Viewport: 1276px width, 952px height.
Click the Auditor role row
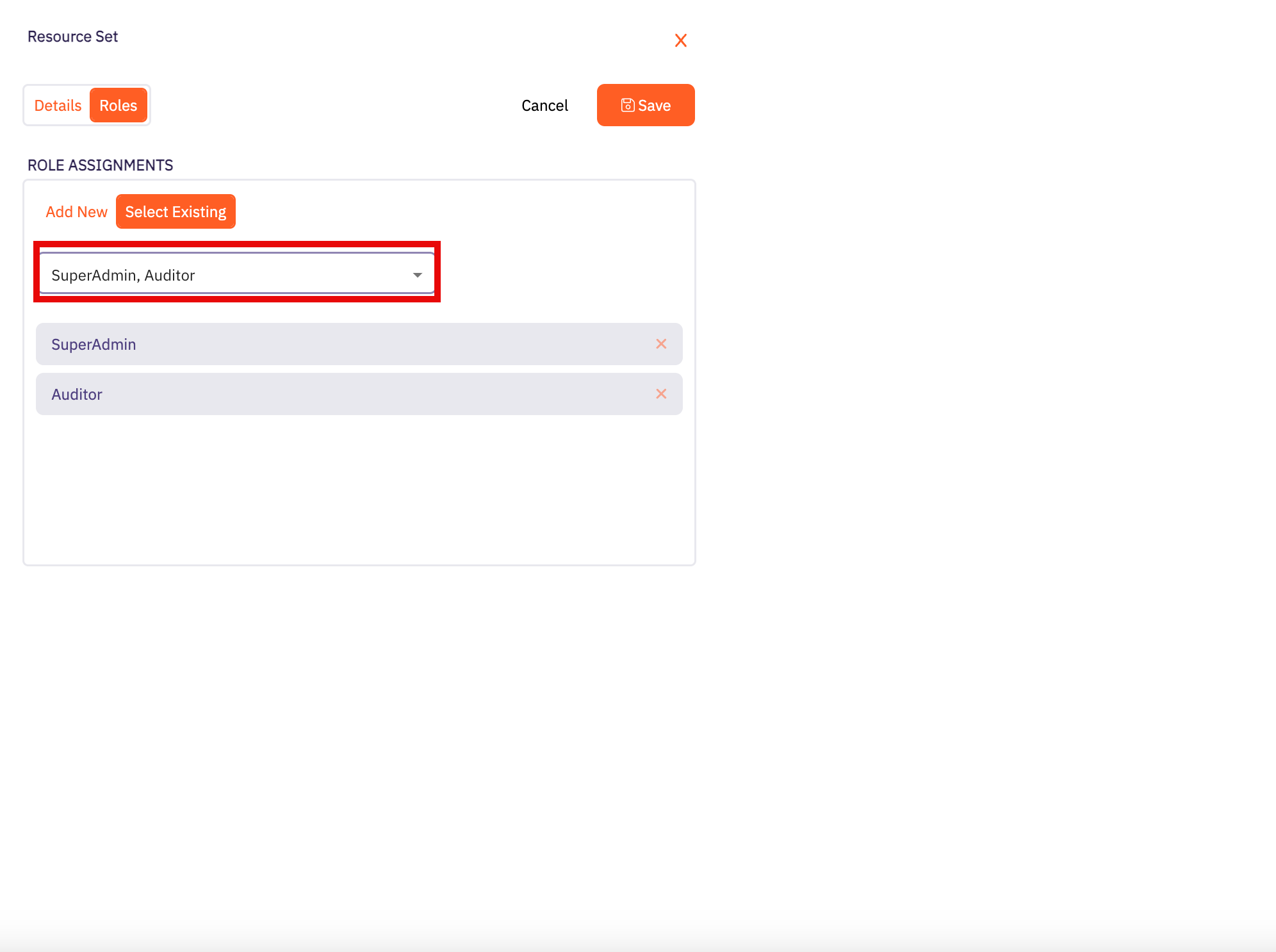(x=359, y=394)
